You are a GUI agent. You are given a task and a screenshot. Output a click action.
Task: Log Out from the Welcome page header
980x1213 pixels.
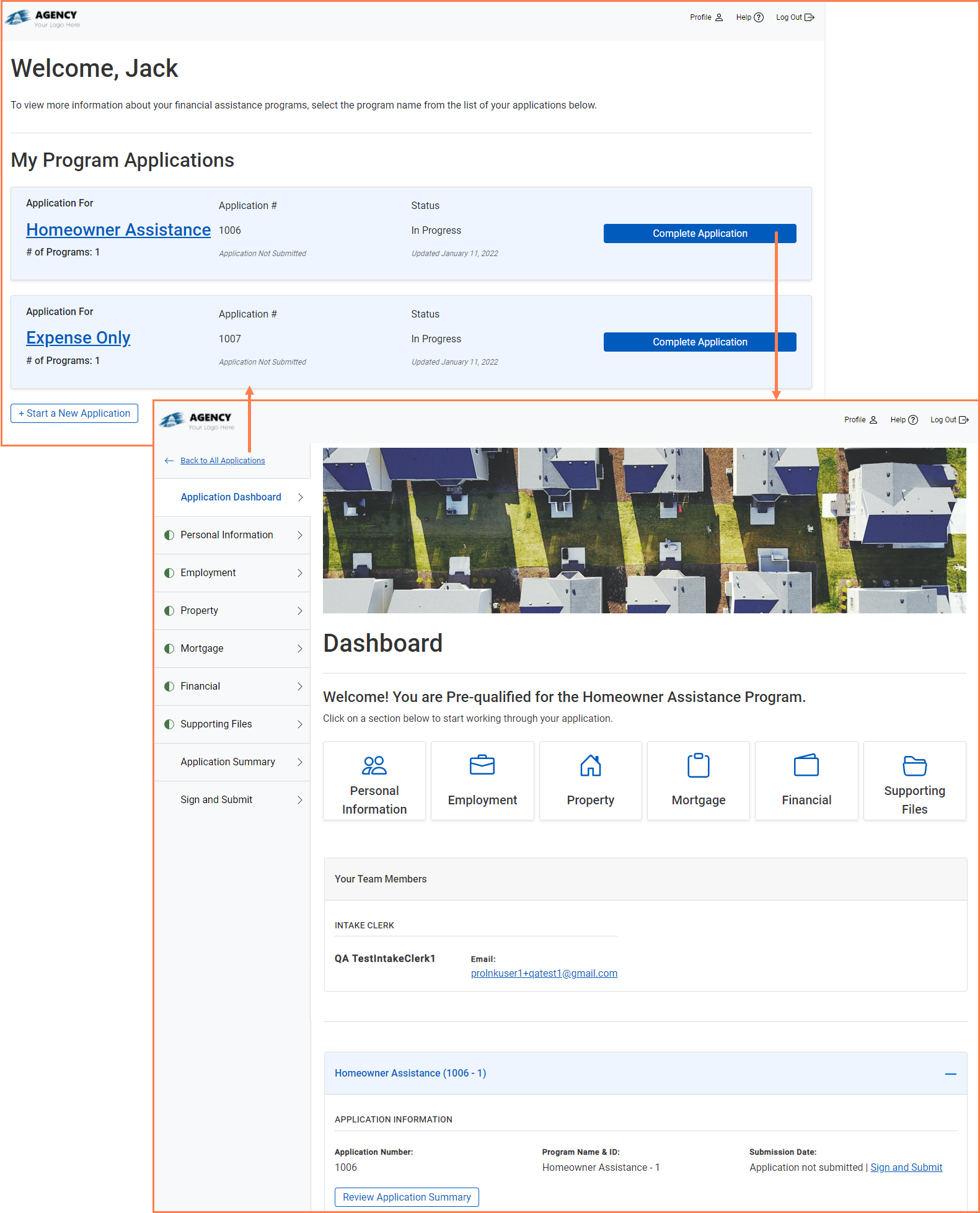[x=795, y=17]
